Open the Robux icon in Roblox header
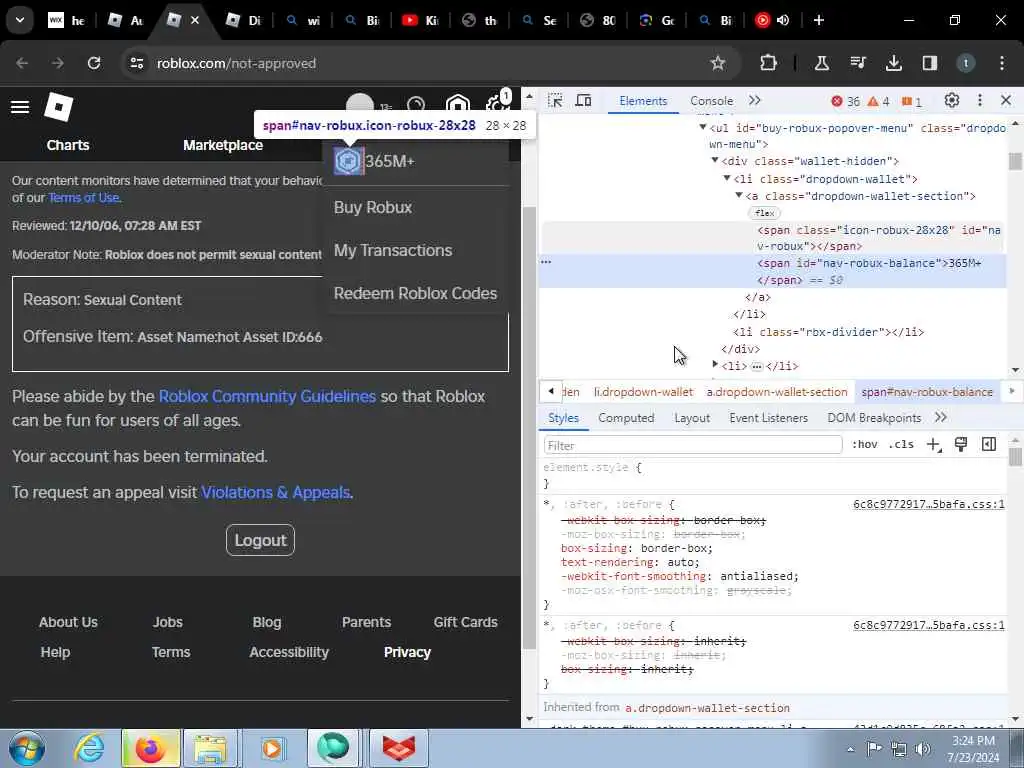This screenshot has height=768, width=1024. click(458, 104)
